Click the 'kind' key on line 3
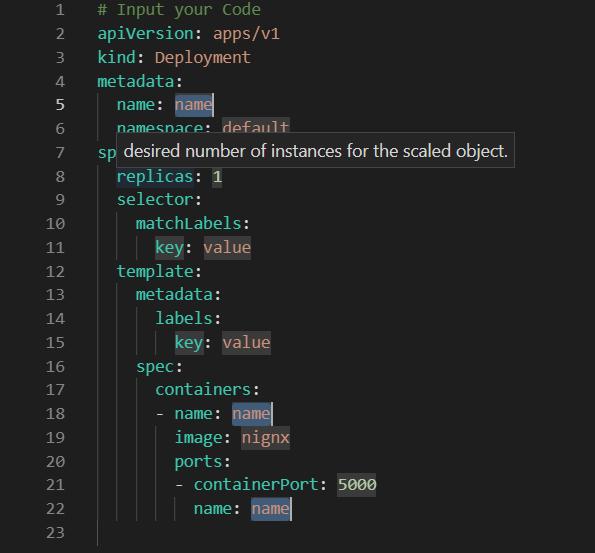The height and width of the screenshot is (553, 595). tap(116, 58)
